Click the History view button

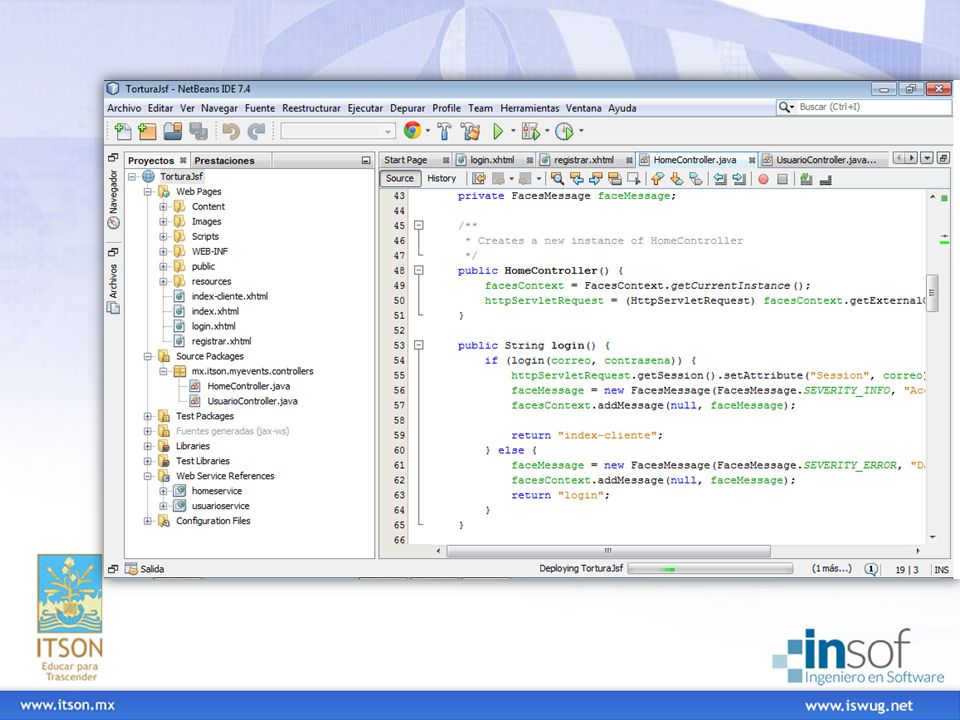(441, 178)
